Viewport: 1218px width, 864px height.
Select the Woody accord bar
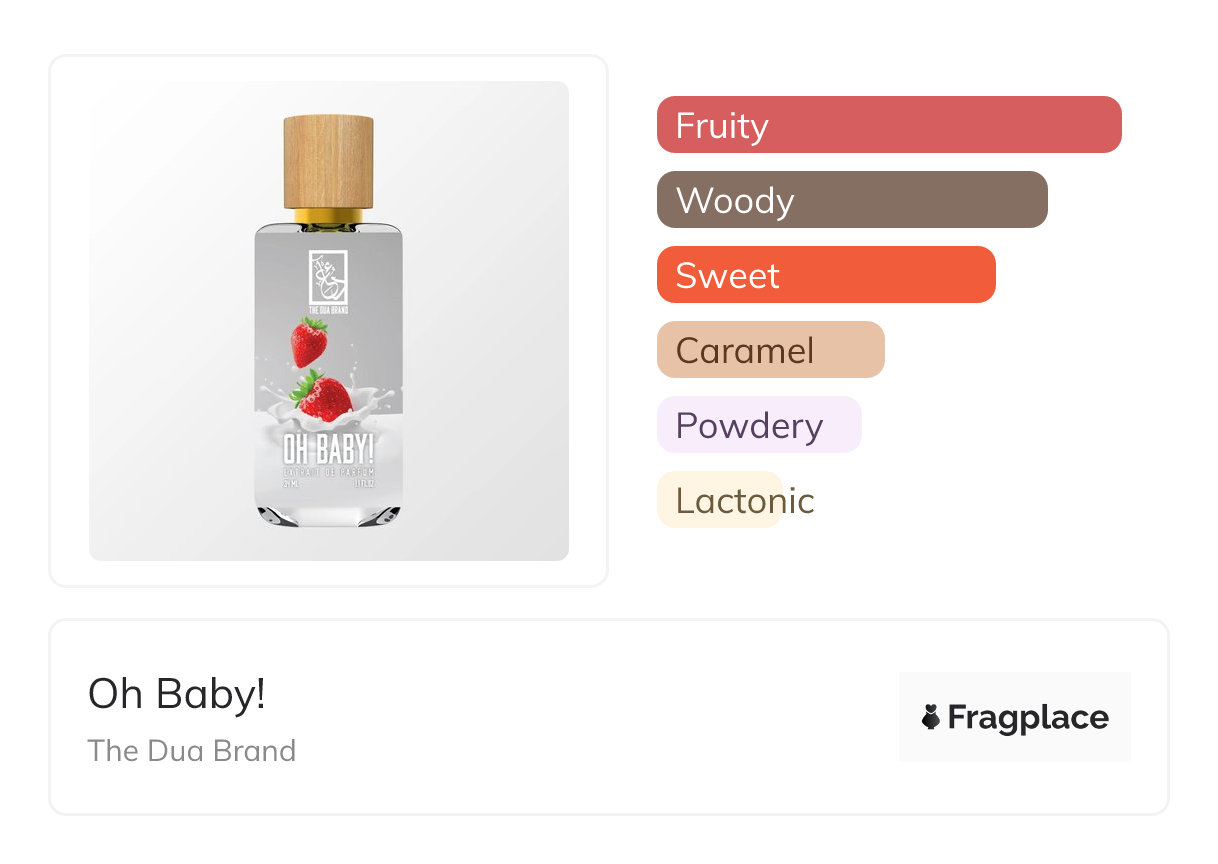[x=851, y=200]
